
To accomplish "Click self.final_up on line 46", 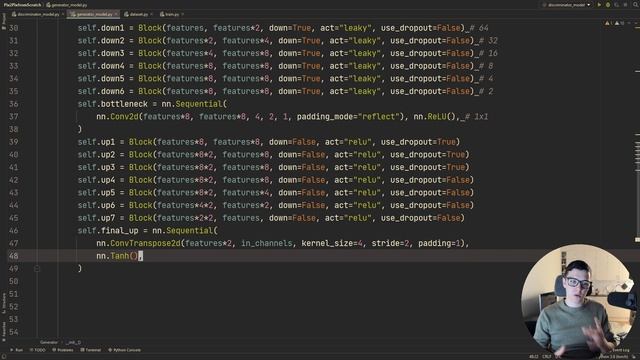I will 108,231.
